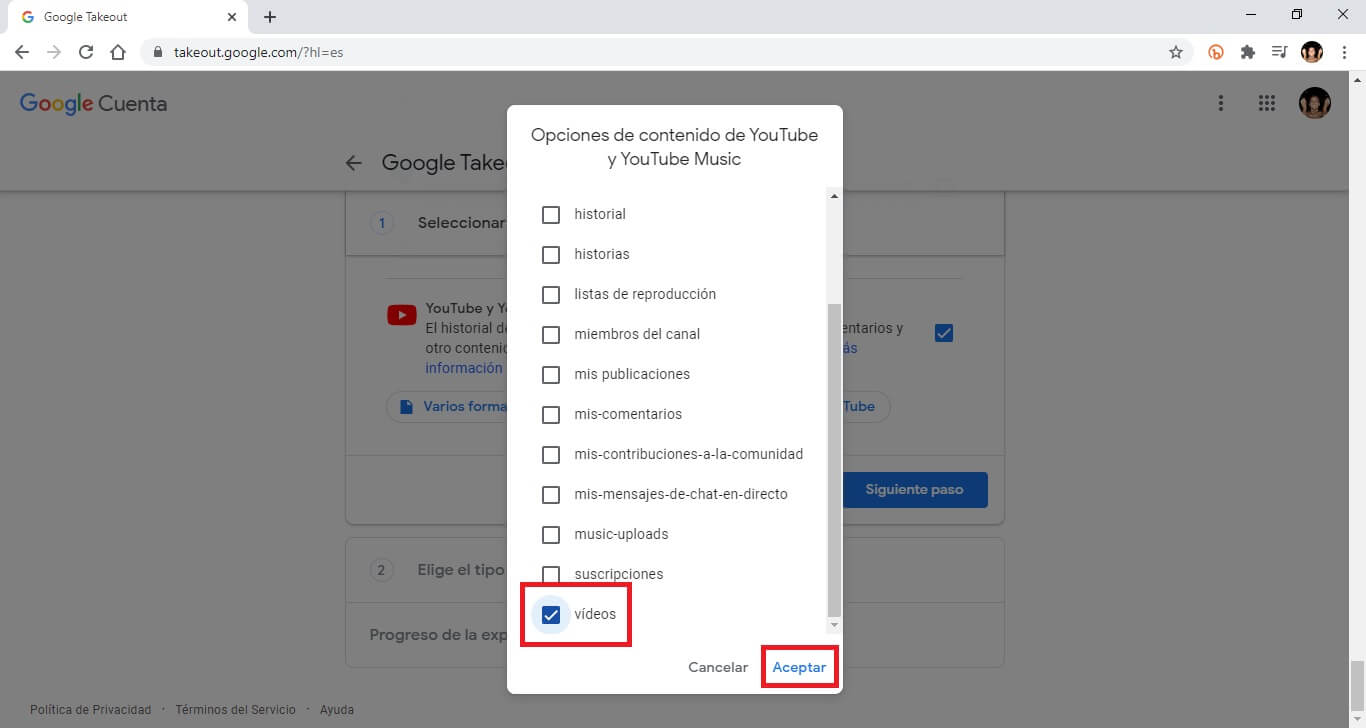Open the Chrome profile avatar in toolbar
This screenshot has width=1366, height=728.
click(1312, 52)
